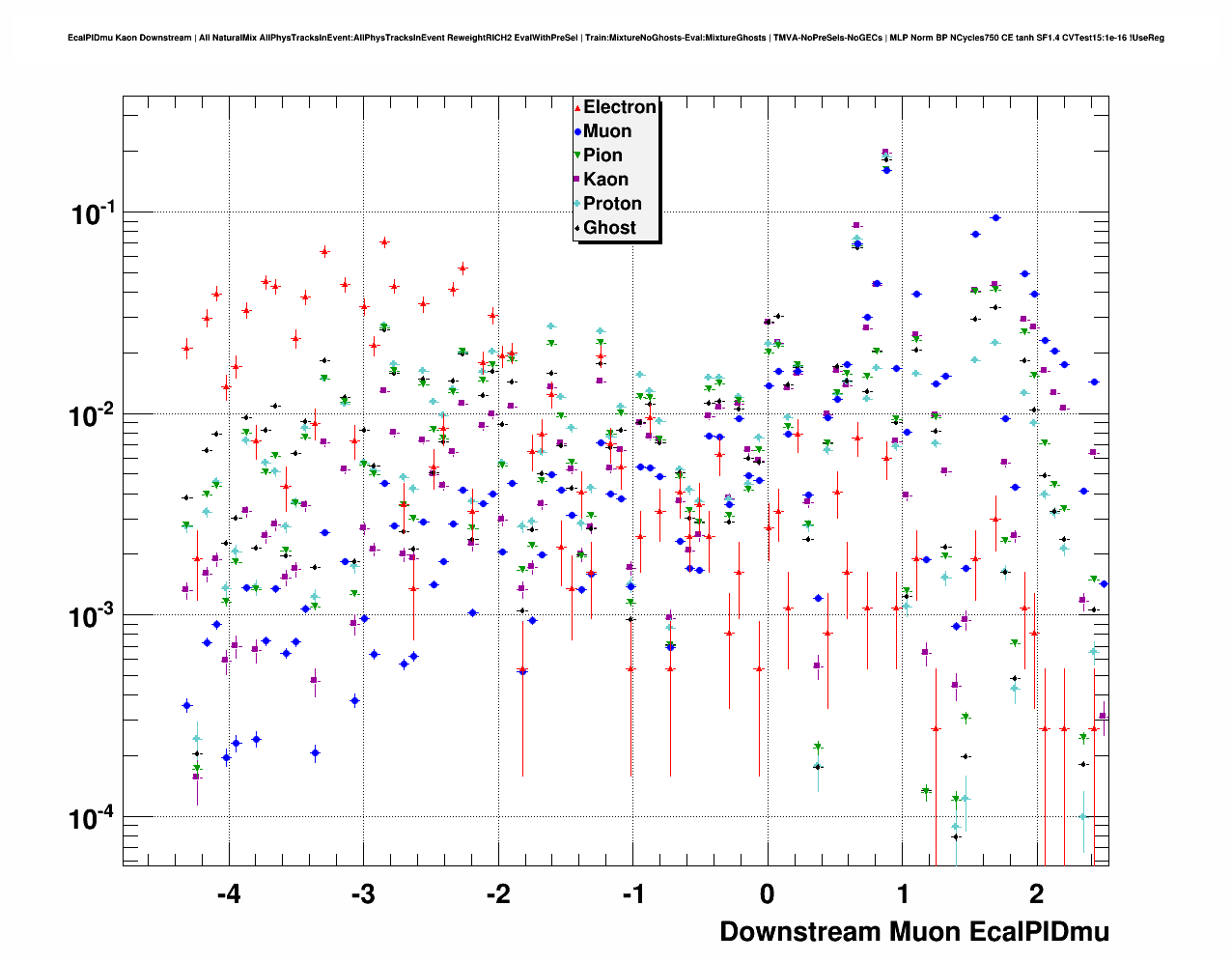Click the purple Kaon square marker in legend

pyautogui.click(x=577, y=180)
